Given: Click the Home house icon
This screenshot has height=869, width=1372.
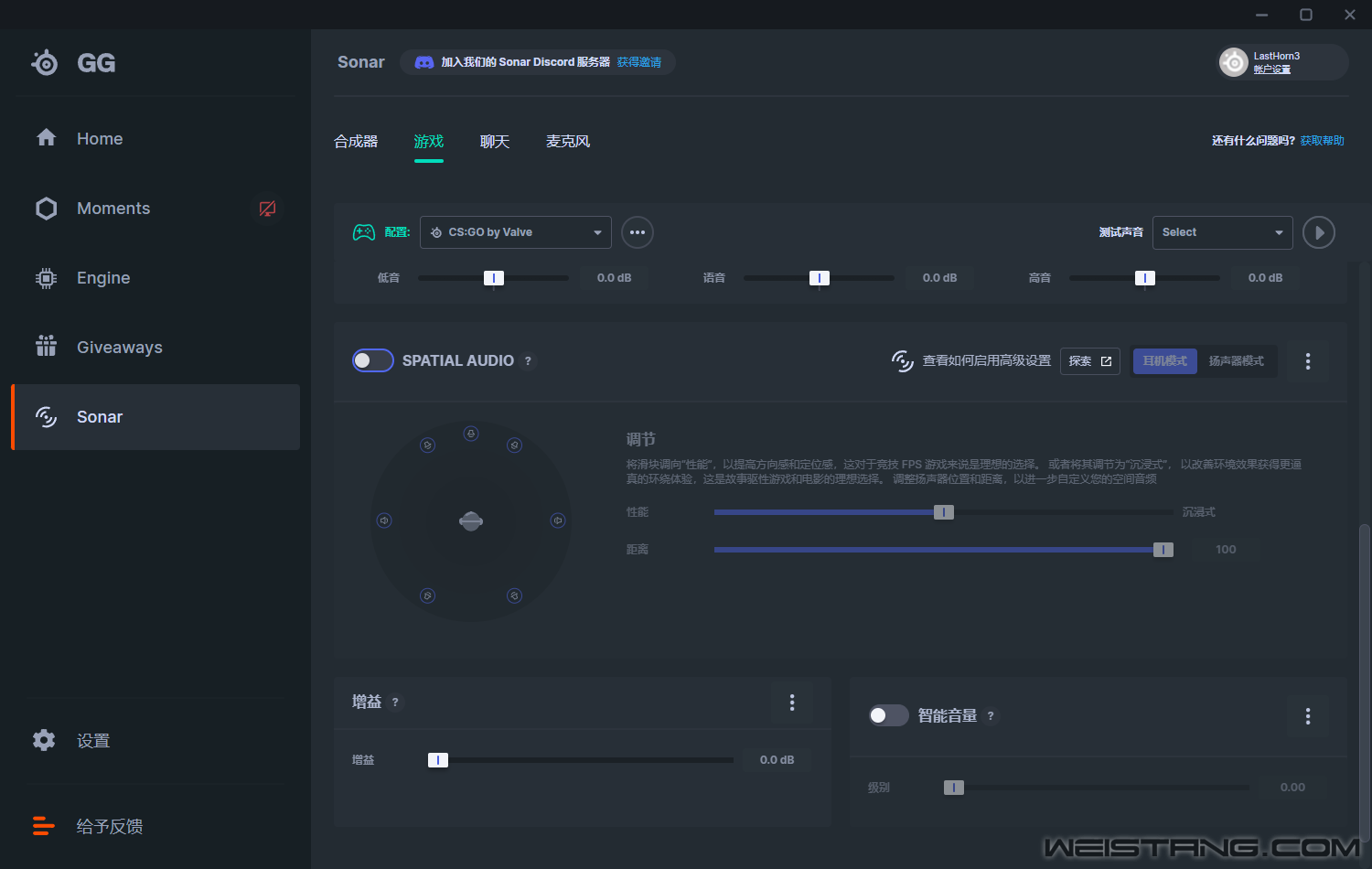Looking at the screenshot, I should click(46, 137).
